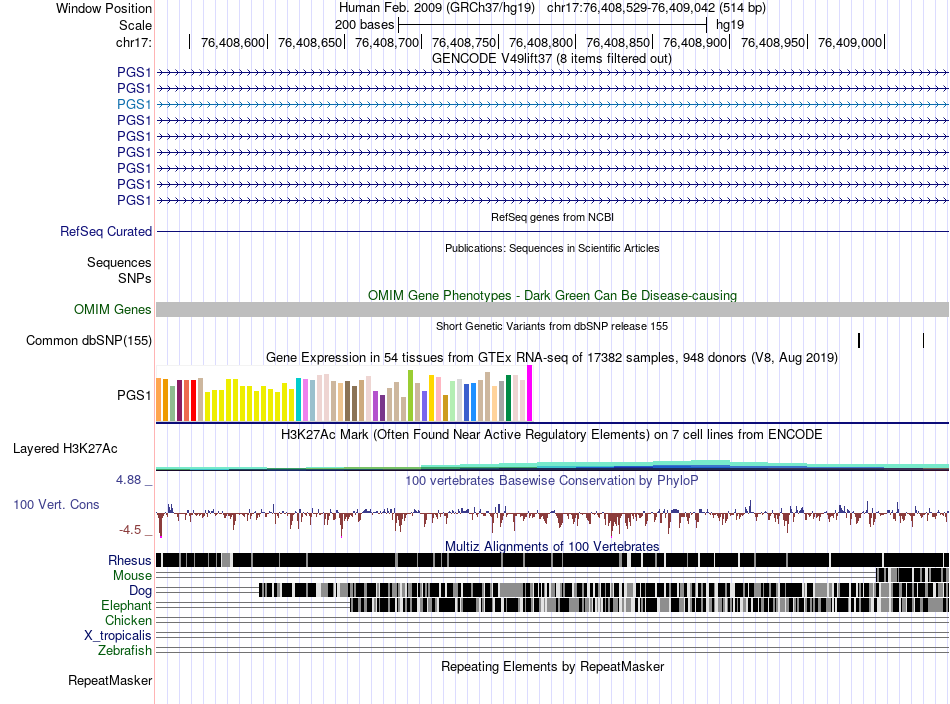Click the dark green GTEx expression bar
This screenshot has width=950, height=704.
[x=509, y=398]
